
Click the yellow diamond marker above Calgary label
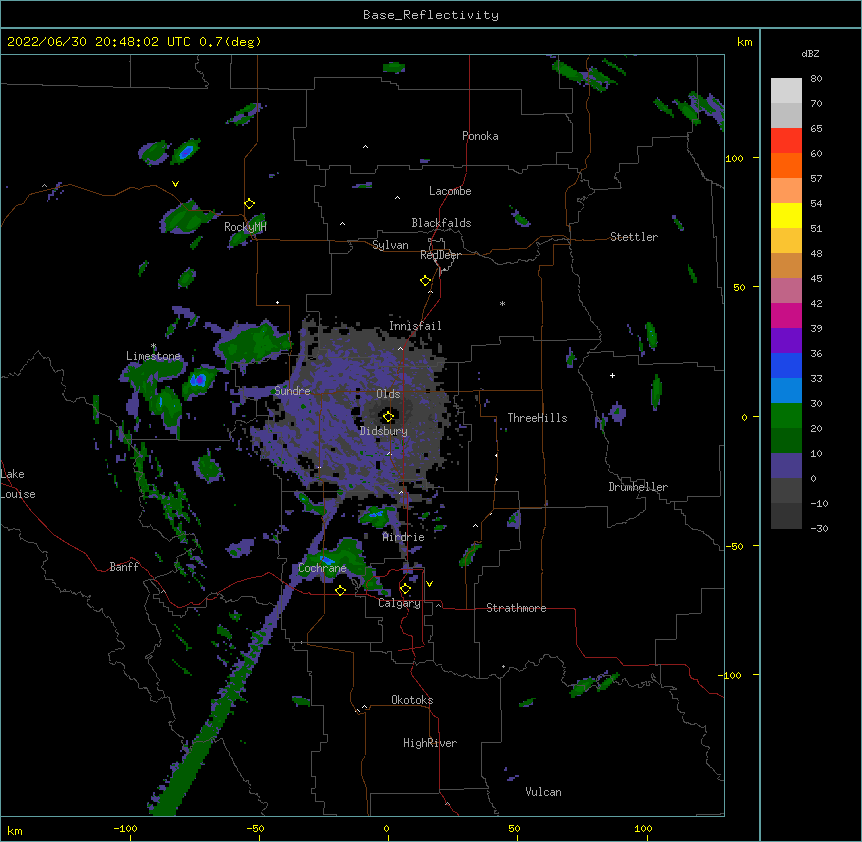click(405, 589)
